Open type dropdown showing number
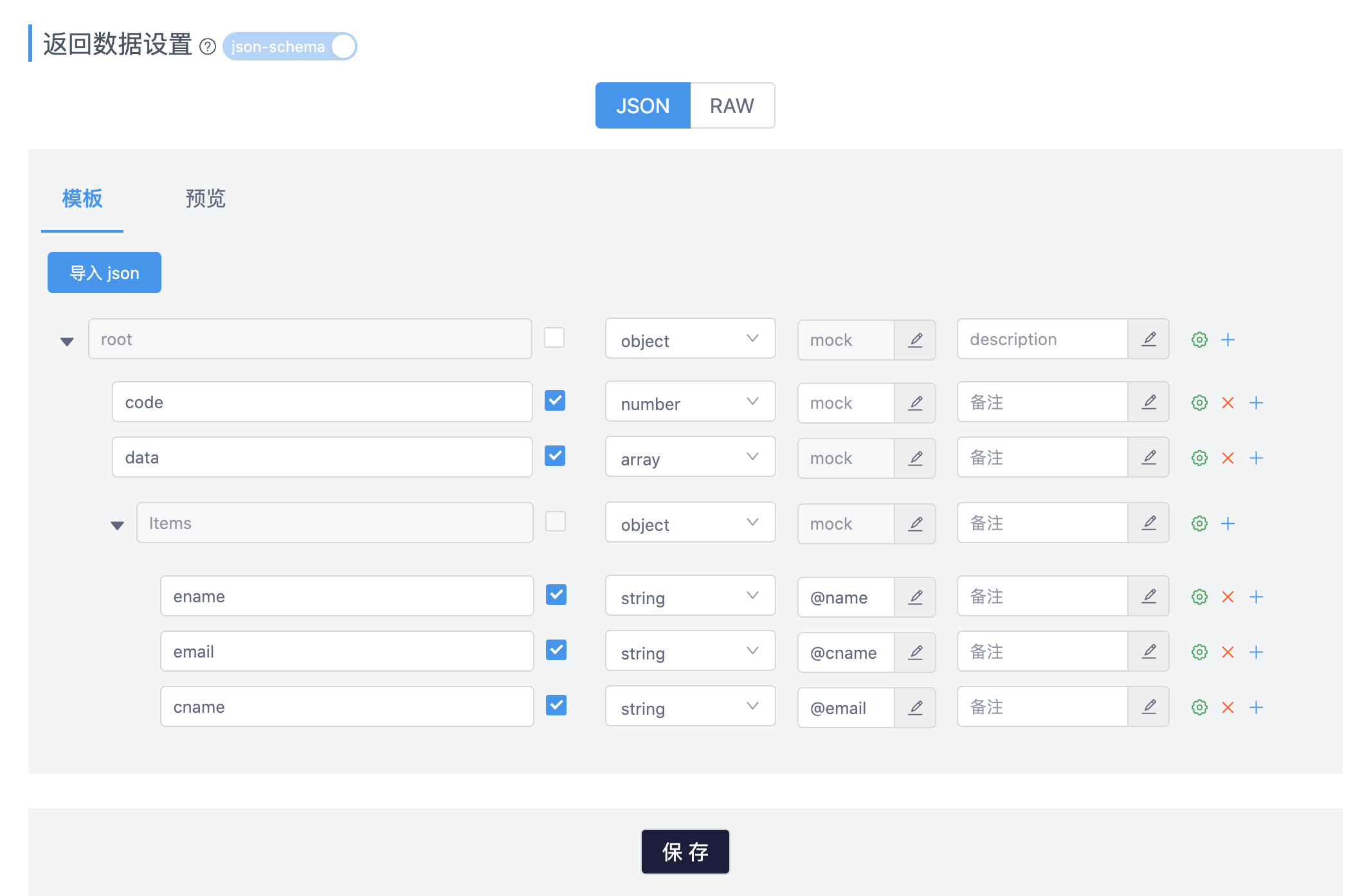The height and width of the screenshot is (896, 1371). pos(690,402)
